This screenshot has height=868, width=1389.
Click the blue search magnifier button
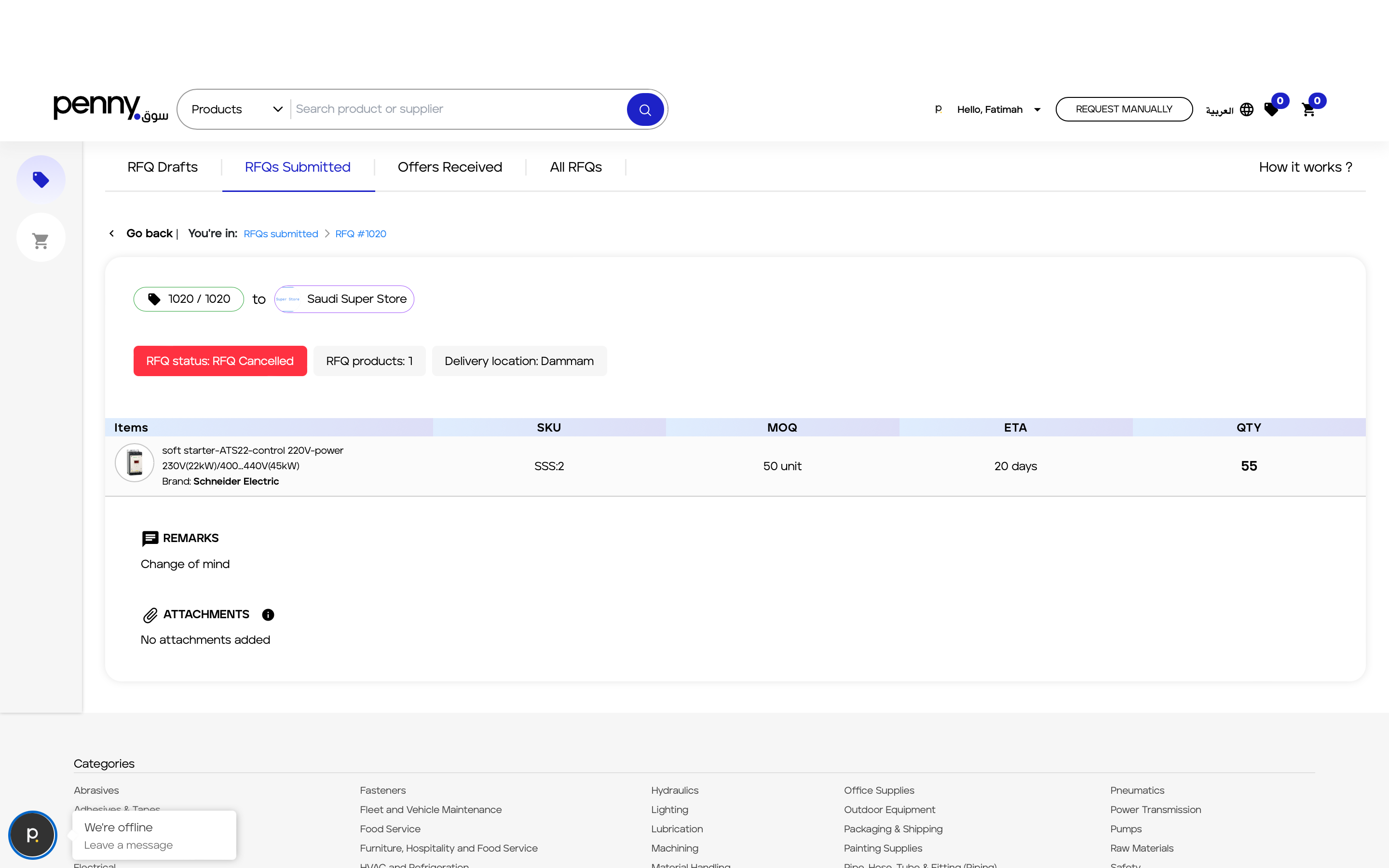click(645, 109)
